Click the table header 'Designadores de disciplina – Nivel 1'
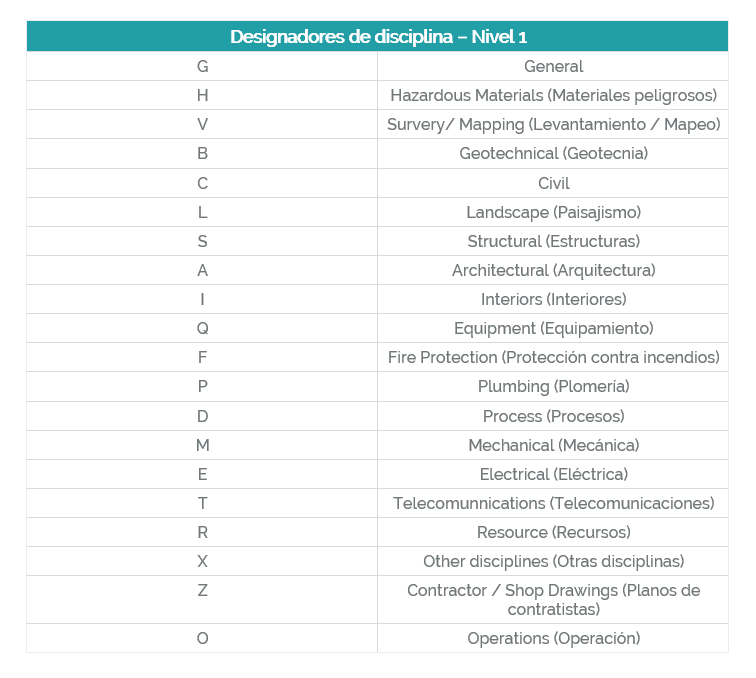The width and height of the screenshot is (756, 678). 378,37
